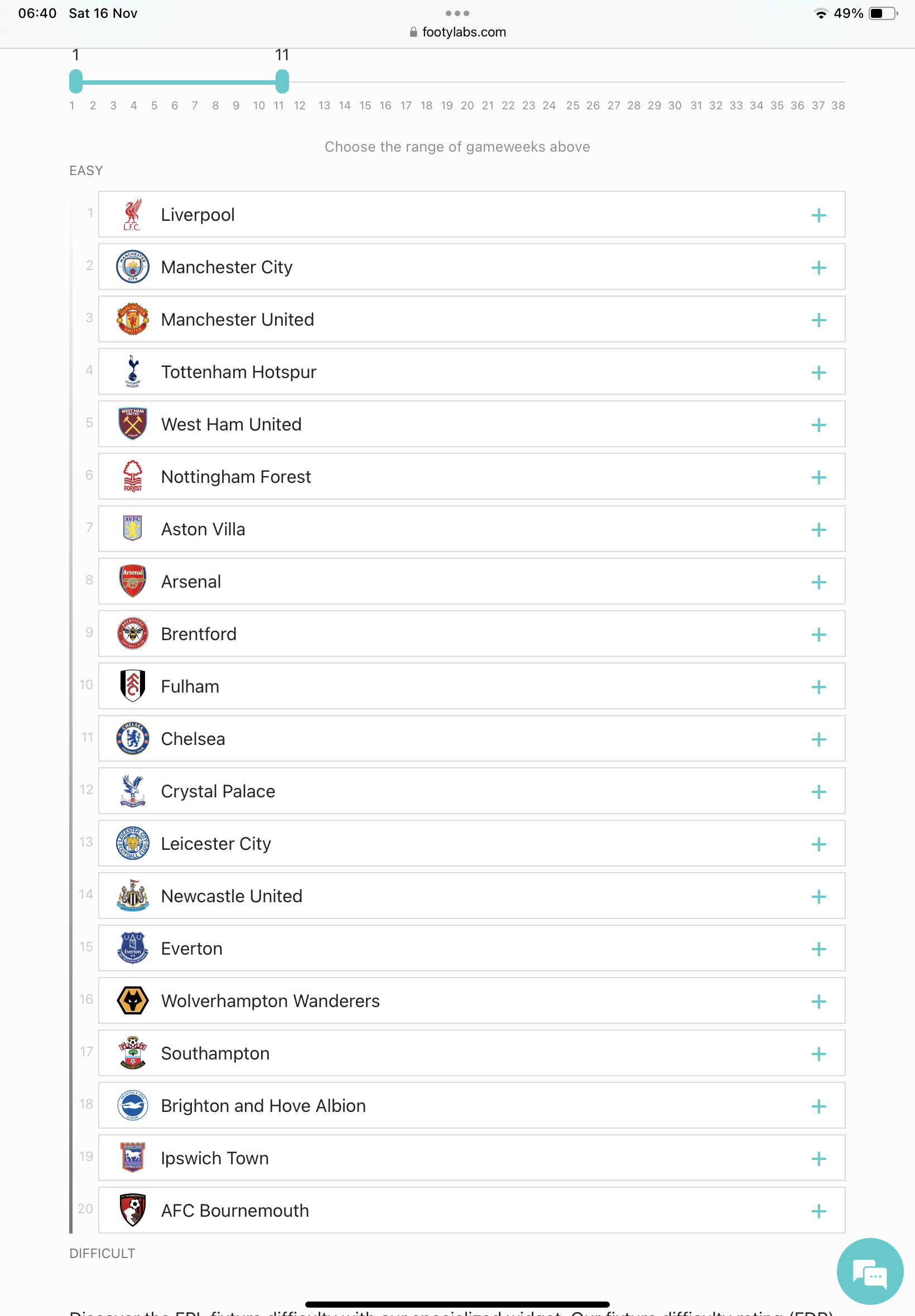The image size is (915, 1316).
Task: Click the Fulham club badge
Action: [132, 686]
